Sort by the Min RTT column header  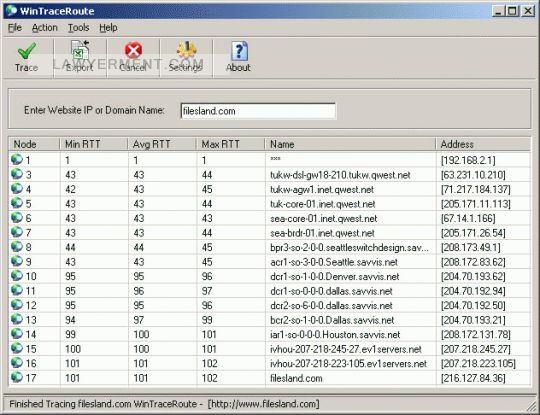[94, 144]
